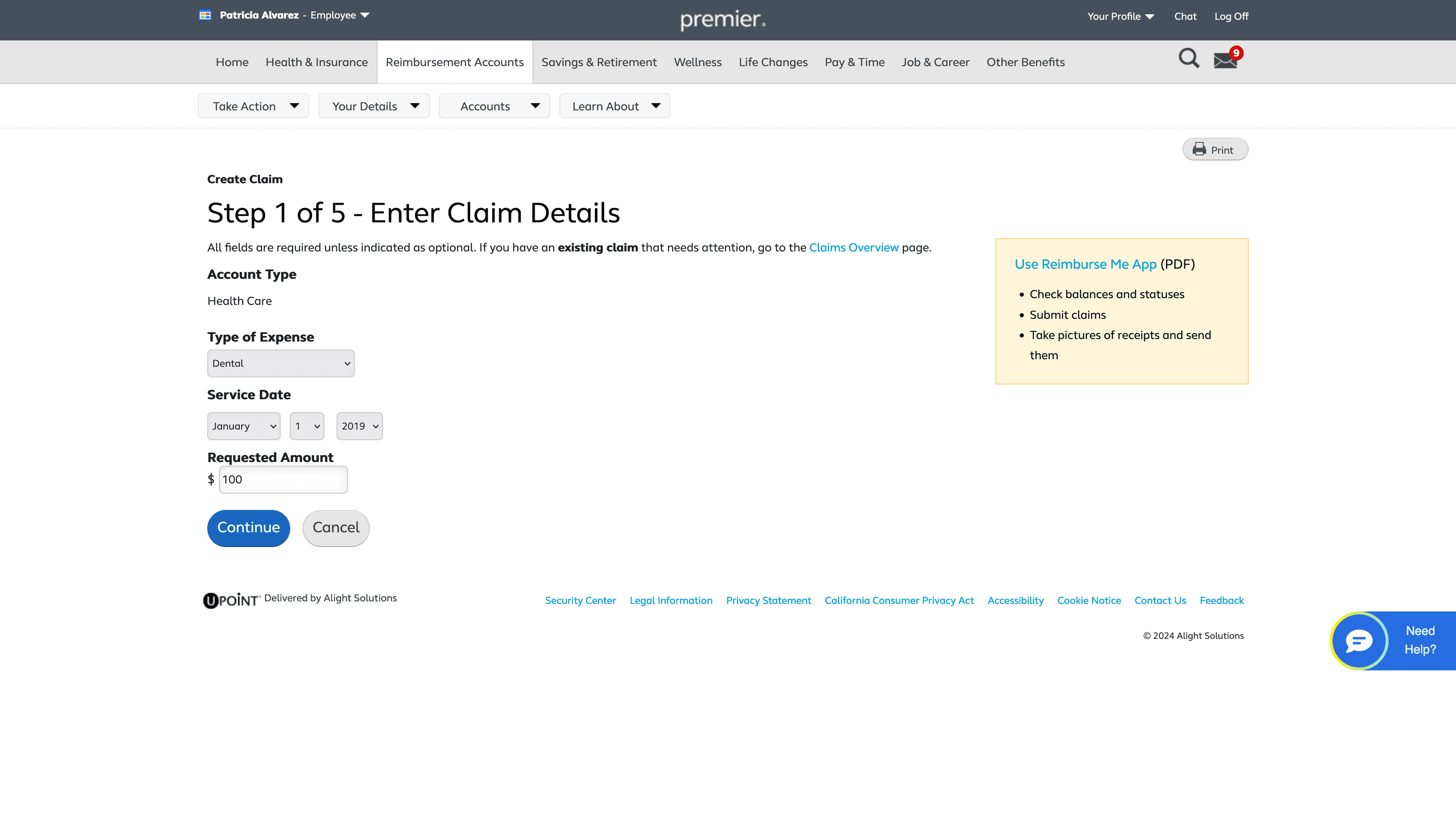The width and height of the screenshot is (1456, 838).
Task: Open the mail inbox envelope icon
Action: pos(1225,61)
